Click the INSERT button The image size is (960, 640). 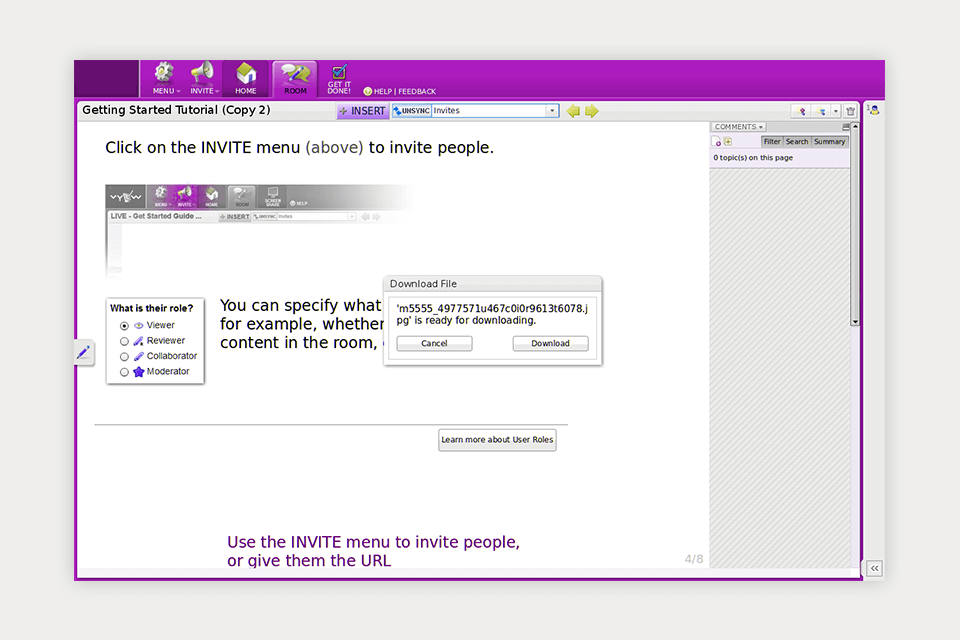point(362,111)
